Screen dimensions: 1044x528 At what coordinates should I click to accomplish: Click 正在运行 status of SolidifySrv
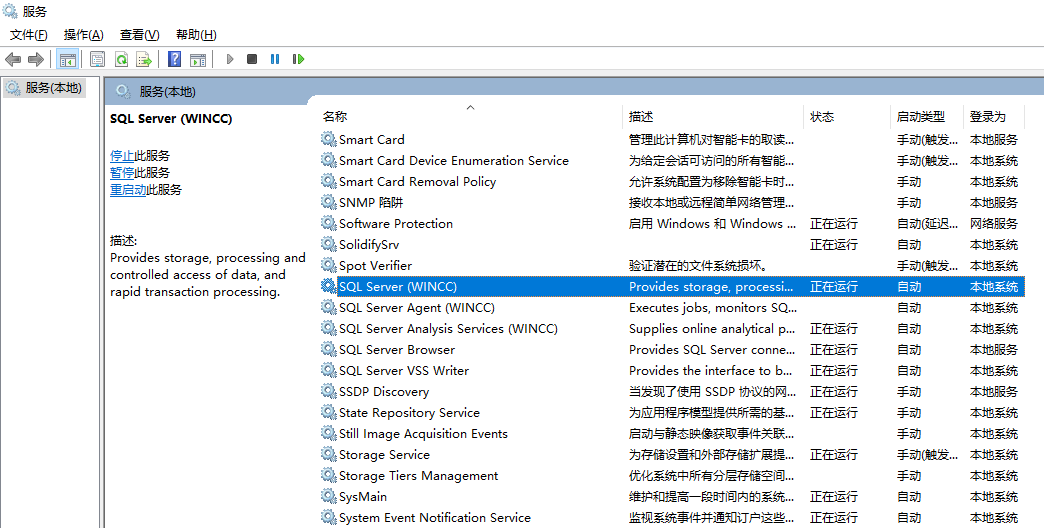click(834, 244)
